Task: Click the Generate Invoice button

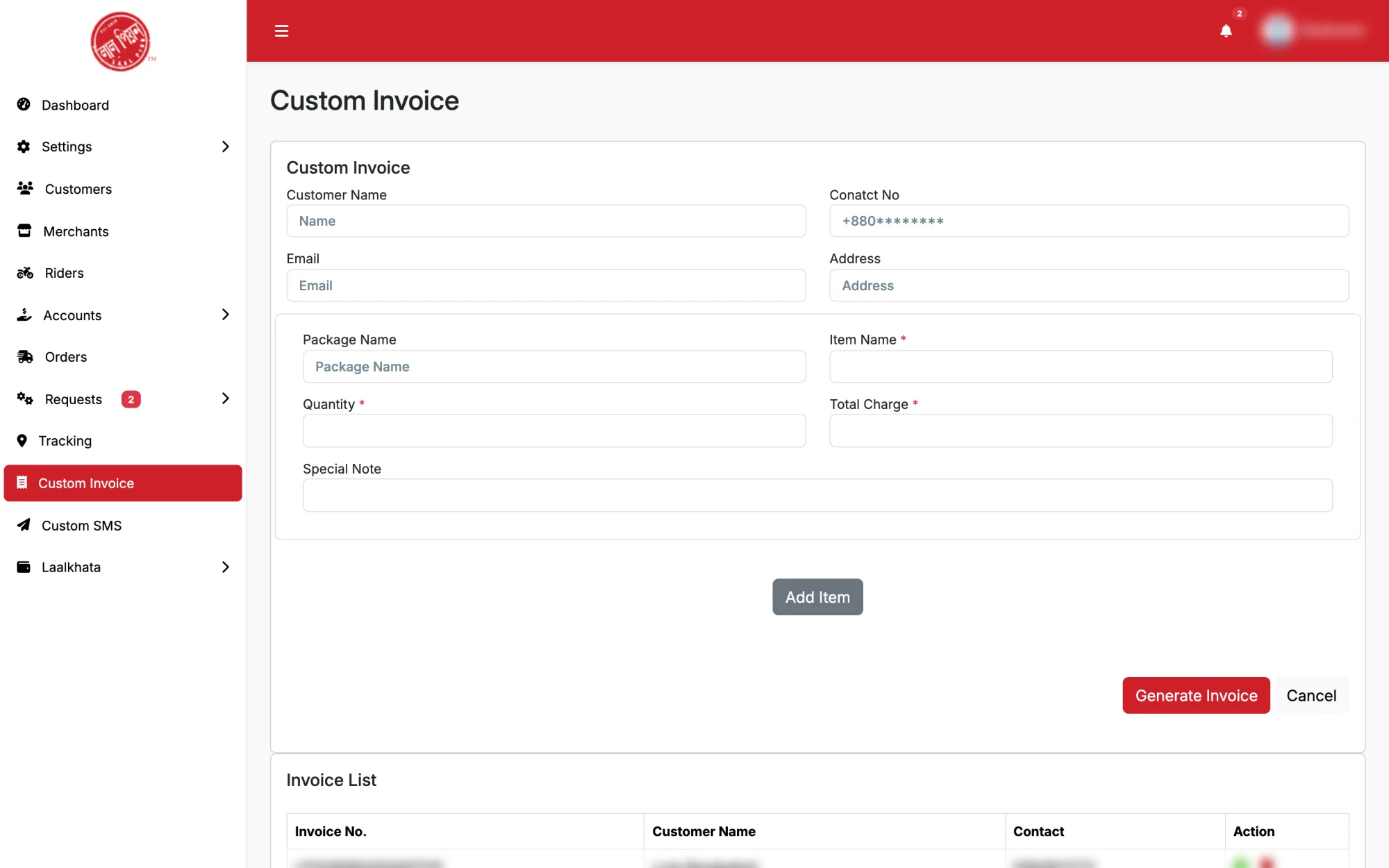Action: coord(1196,695)
